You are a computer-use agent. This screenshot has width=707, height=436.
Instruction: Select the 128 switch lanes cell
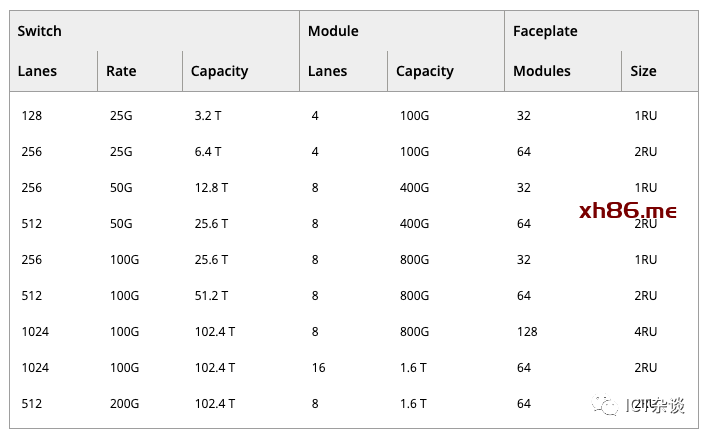point(31,116)
